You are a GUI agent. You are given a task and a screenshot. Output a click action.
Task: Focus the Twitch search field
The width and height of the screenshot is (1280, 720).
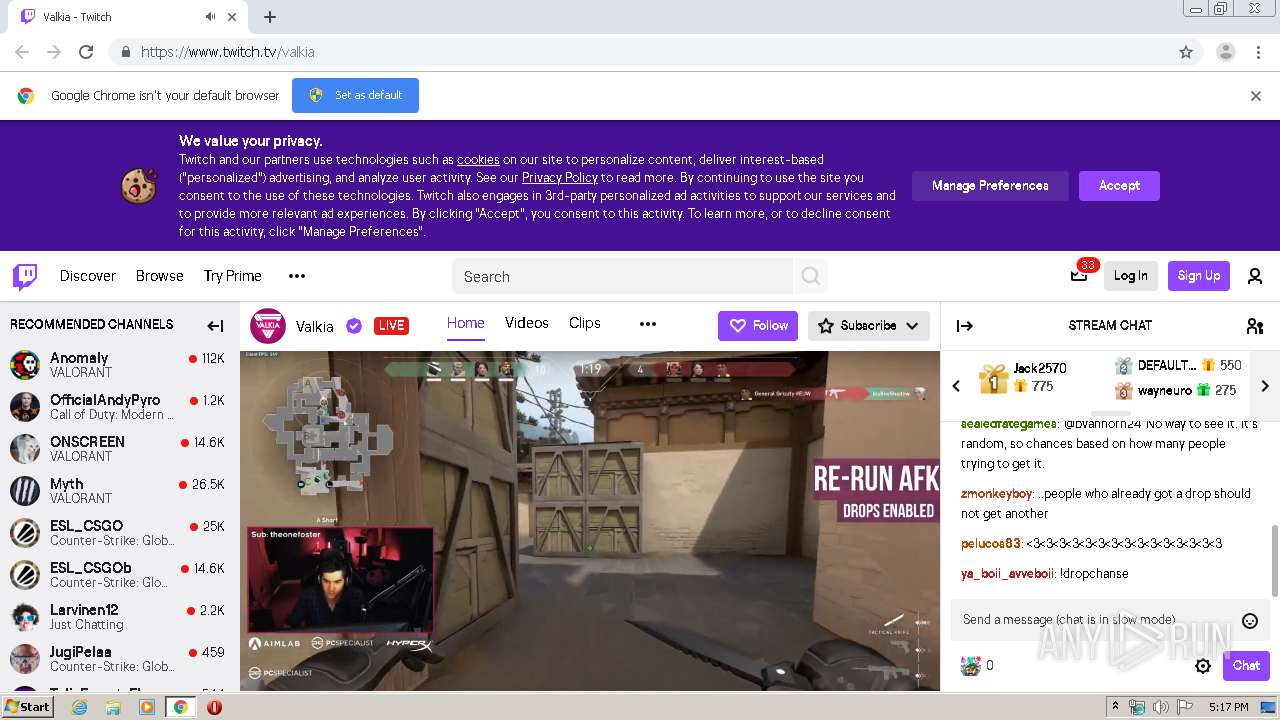click(x=622, y=276)
